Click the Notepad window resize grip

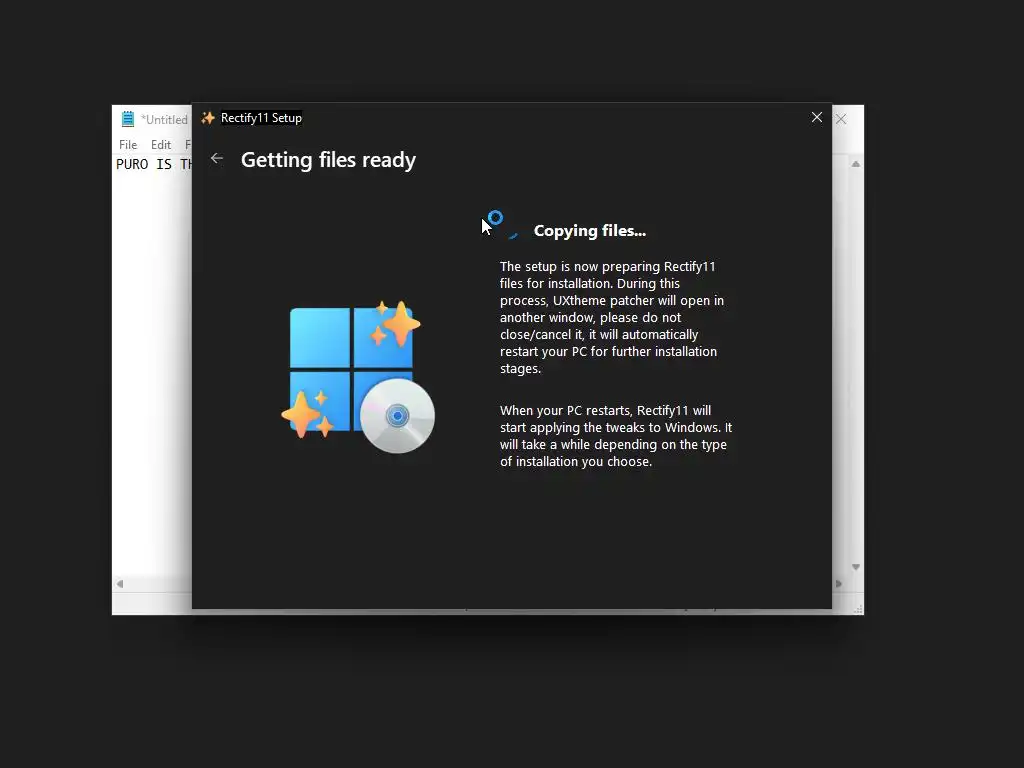[x=857, y=608]
